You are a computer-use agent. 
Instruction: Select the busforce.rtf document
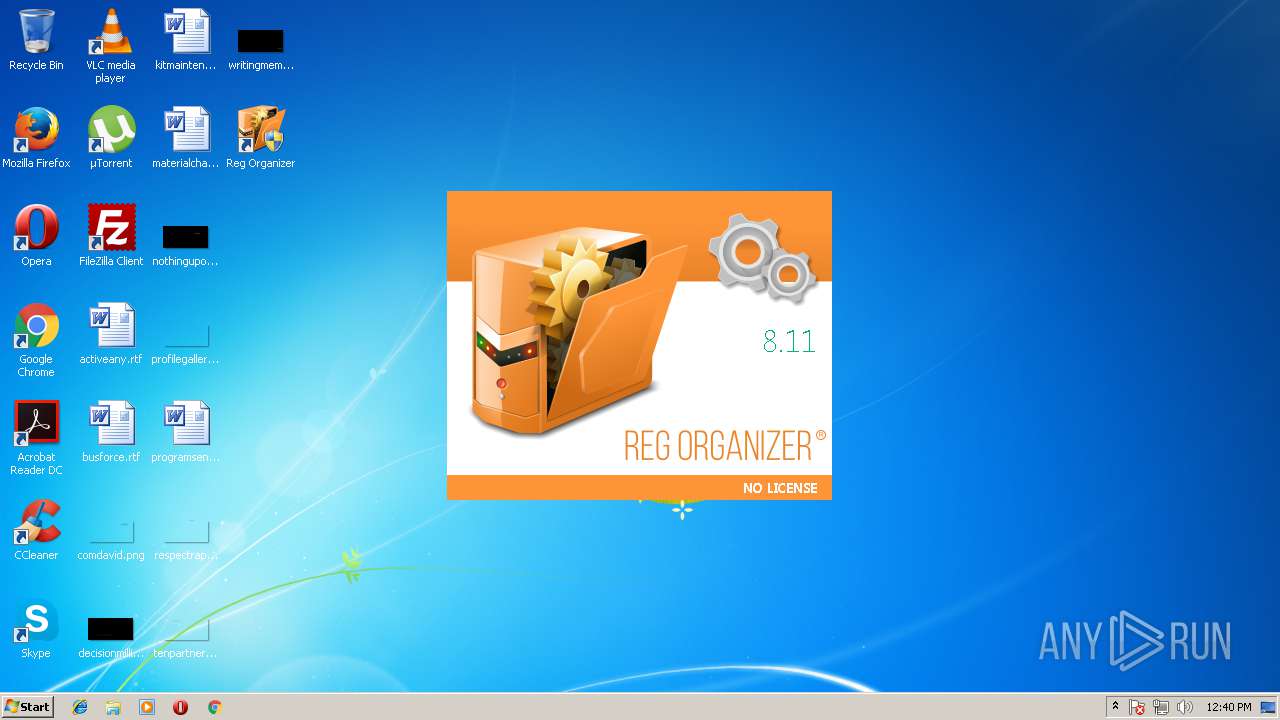pos(110,432)
